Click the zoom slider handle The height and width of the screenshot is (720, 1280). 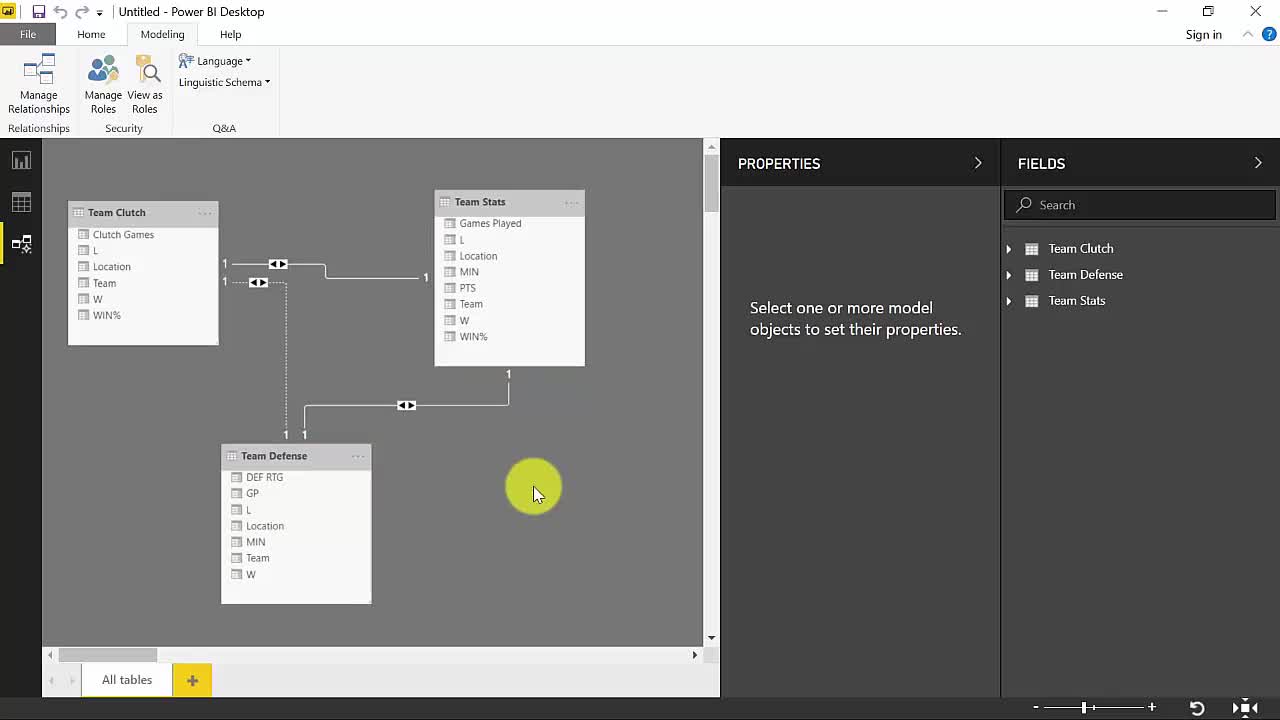(x=1084, y=708)
